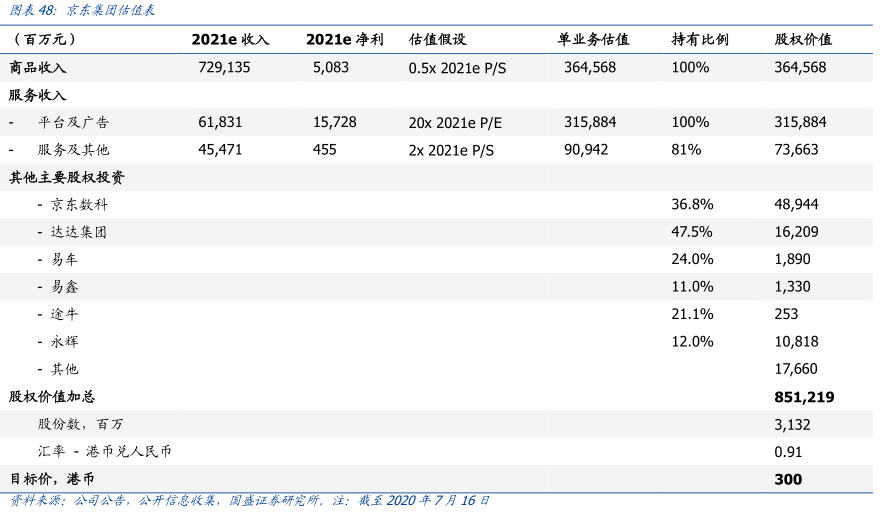Select the 达达集团 row label

(x=79, y=232)
